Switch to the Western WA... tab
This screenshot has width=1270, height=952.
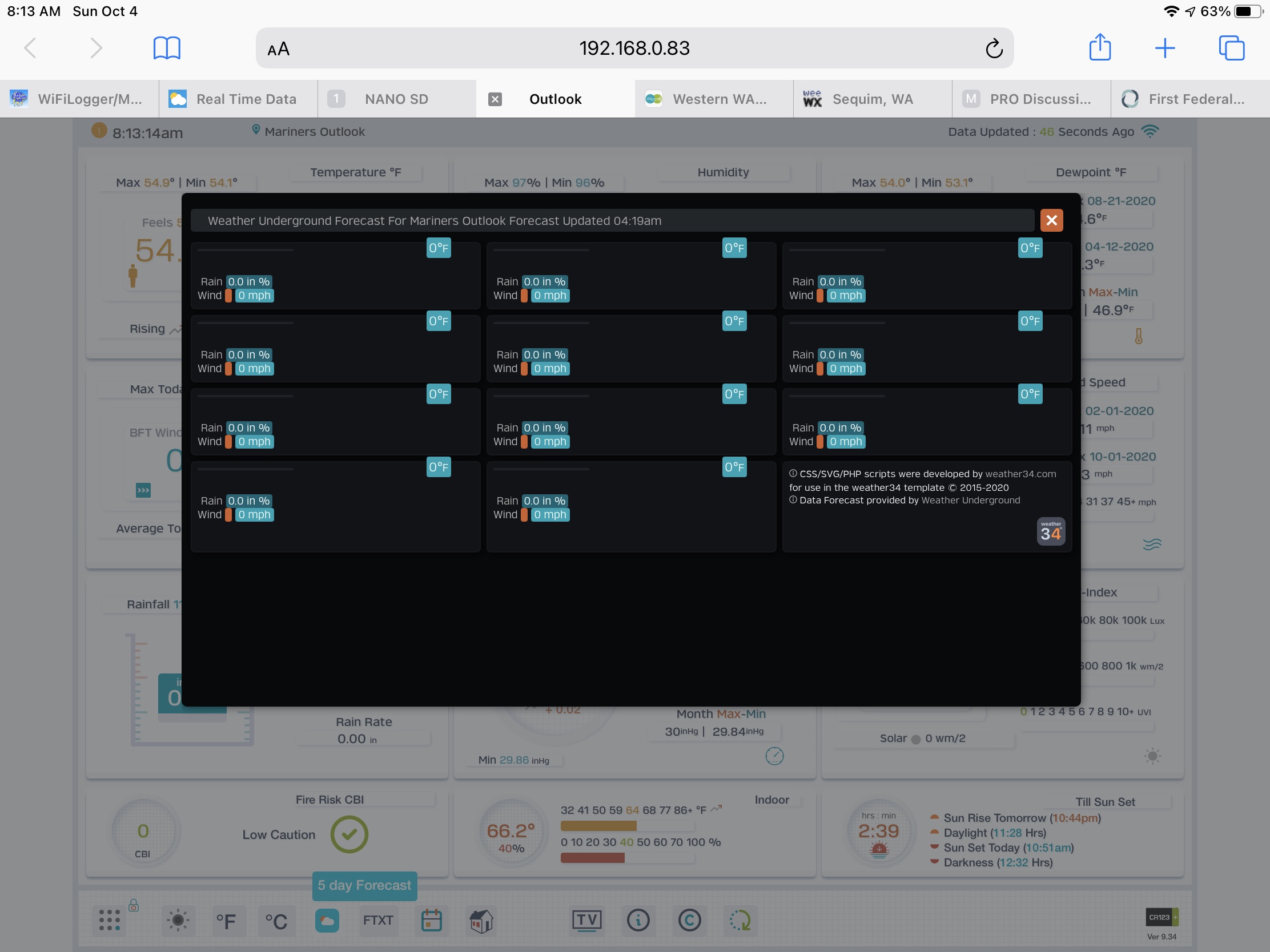[714, 99]
